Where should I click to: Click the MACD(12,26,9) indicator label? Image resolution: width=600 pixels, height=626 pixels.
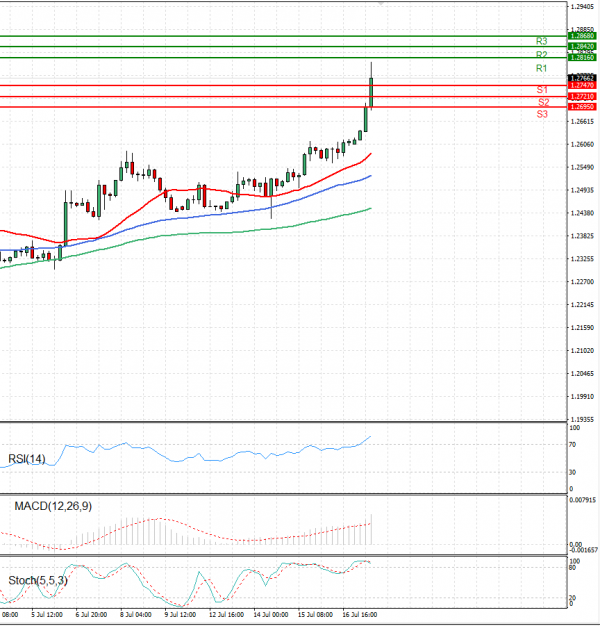click(x=53, y=506)
